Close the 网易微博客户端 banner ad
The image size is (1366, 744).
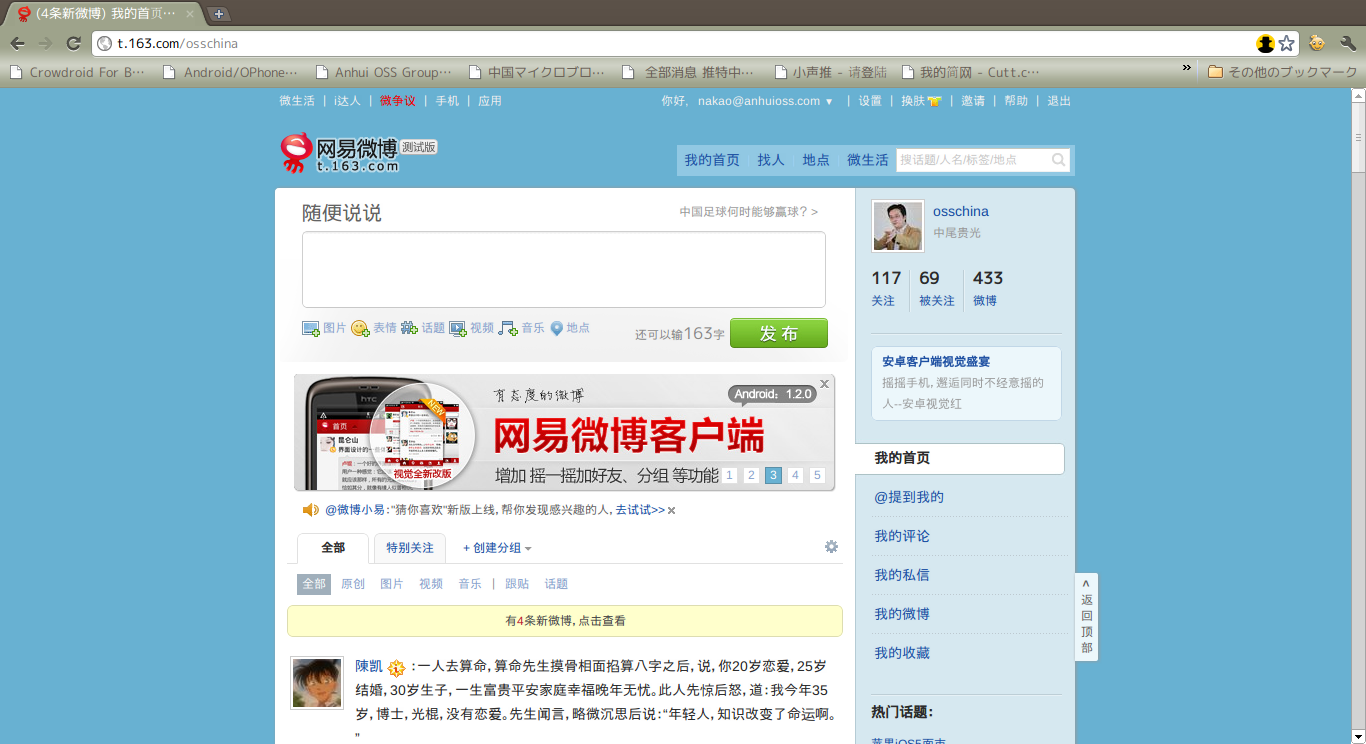[x=824, y=384]
